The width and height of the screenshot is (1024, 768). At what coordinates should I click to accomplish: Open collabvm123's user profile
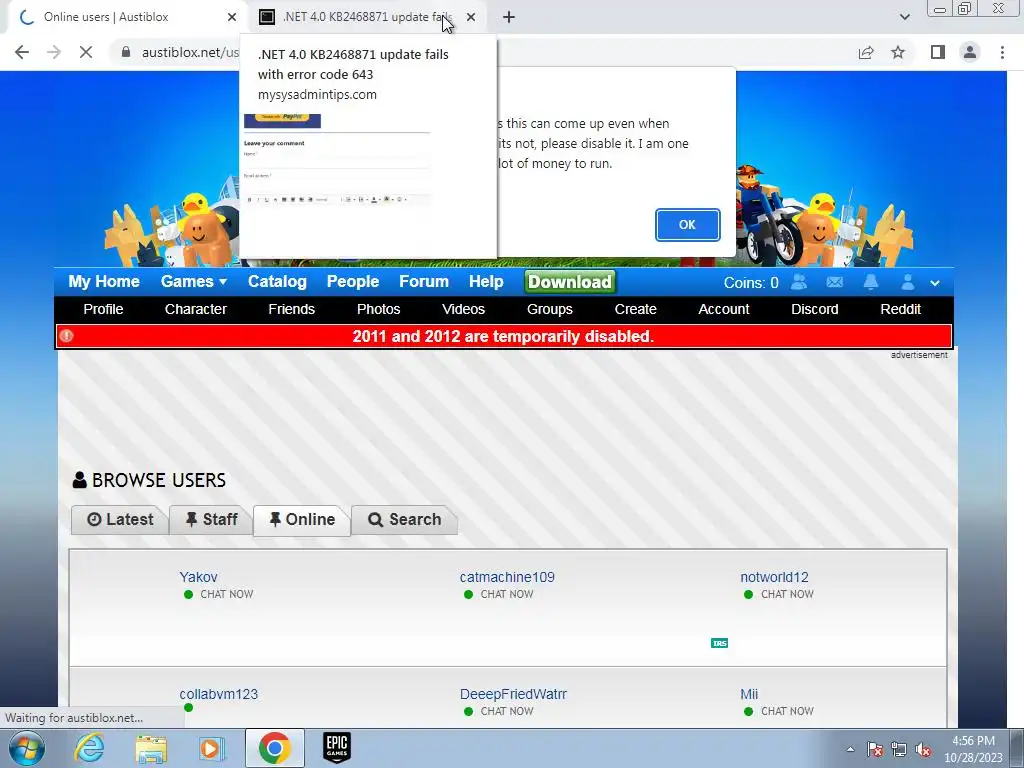[x=218, y=694]
